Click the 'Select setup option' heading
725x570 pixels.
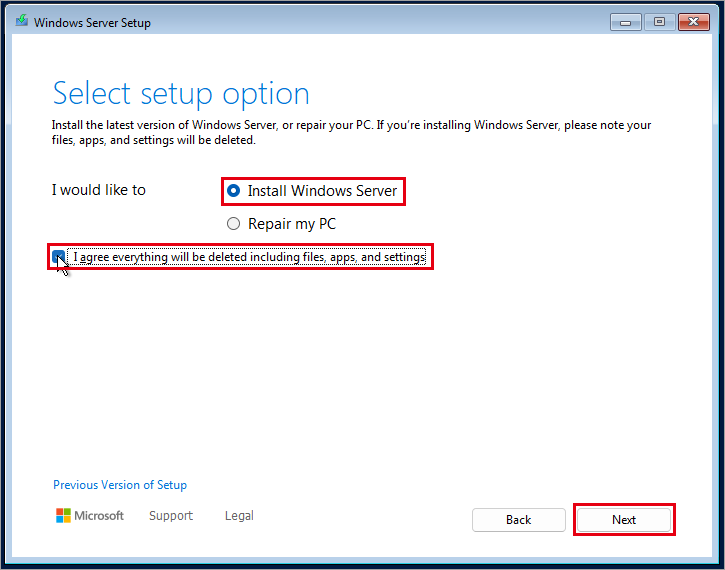pyautogui.click(x=181, y=94)
